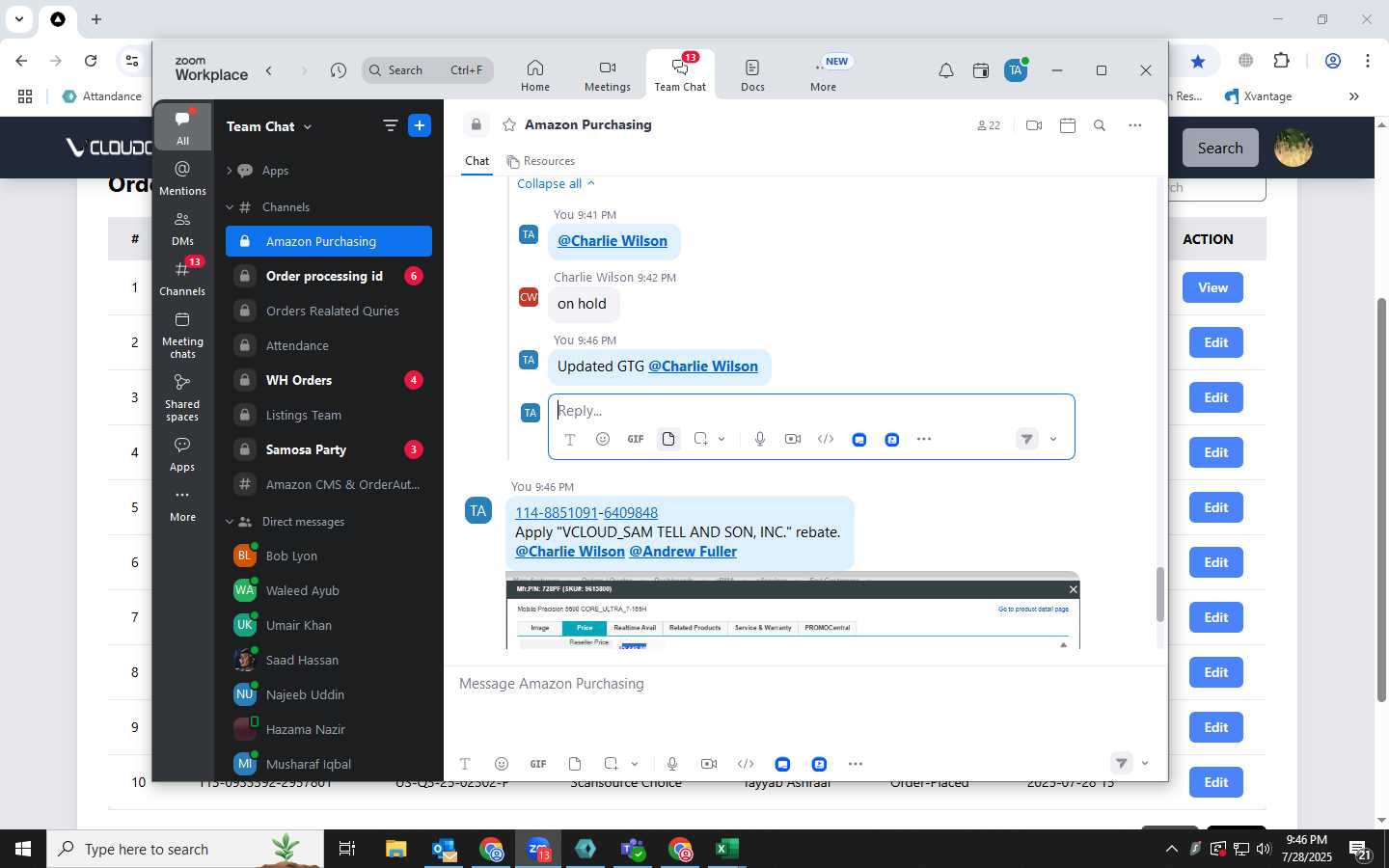Screen dimensions: 1389x868
Task: Record video message in reply box
Action: coord(793,439)
